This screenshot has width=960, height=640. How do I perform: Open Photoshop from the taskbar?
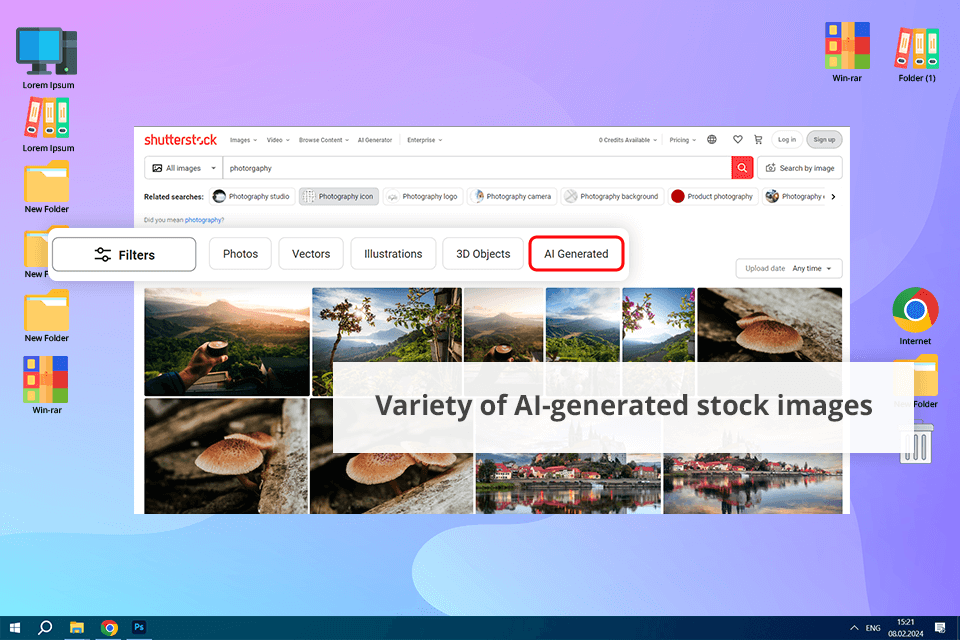(139, 627)
